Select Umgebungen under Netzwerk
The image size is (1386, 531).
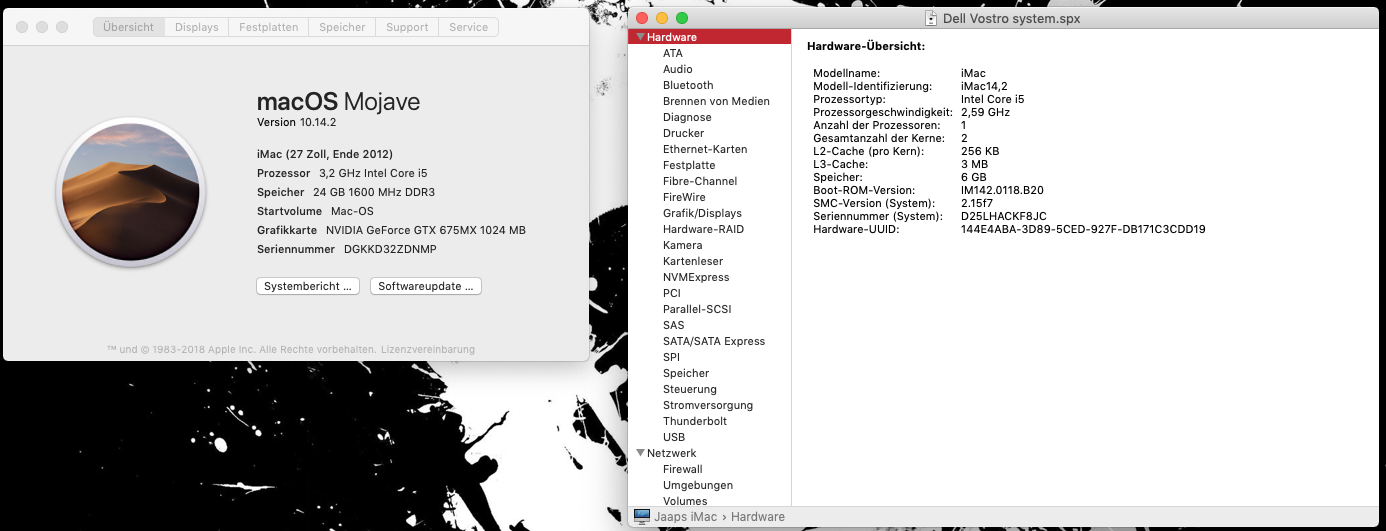pos(710,485)
